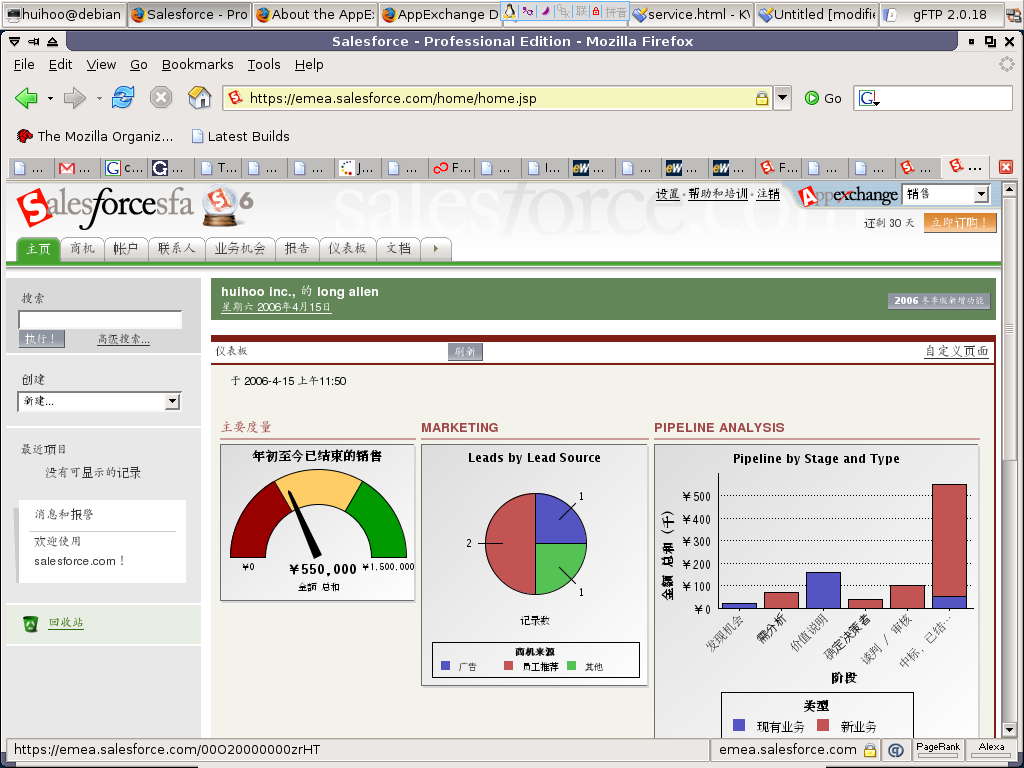Open the File menu

coord(24,65)
